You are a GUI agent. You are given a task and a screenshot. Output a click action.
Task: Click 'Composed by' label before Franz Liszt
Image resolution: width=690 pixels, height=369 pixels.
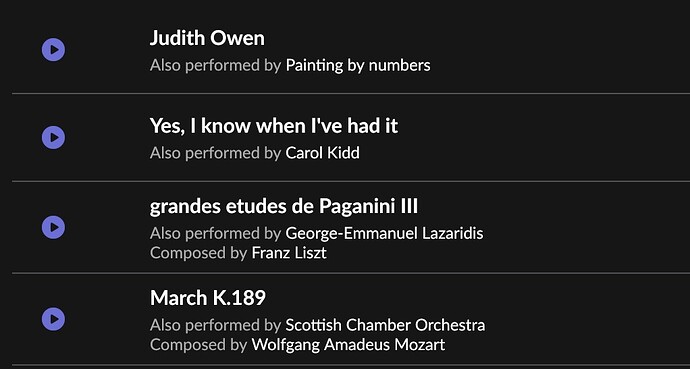tap(198, 253)
